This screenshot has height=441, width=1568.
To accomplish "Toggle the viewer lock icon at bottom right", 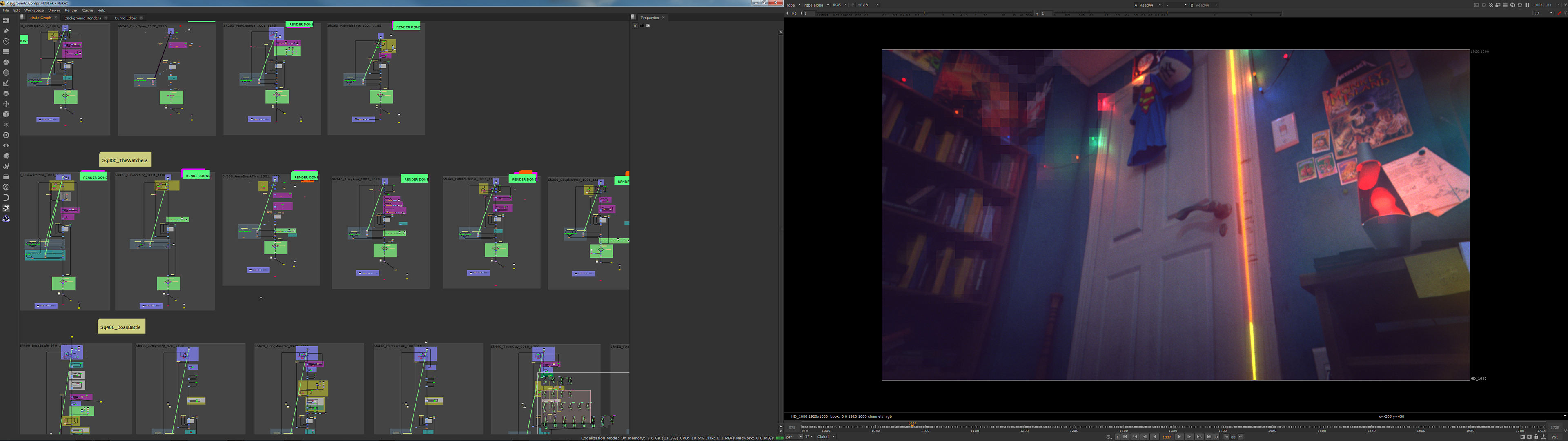I will pos(1536,437).
